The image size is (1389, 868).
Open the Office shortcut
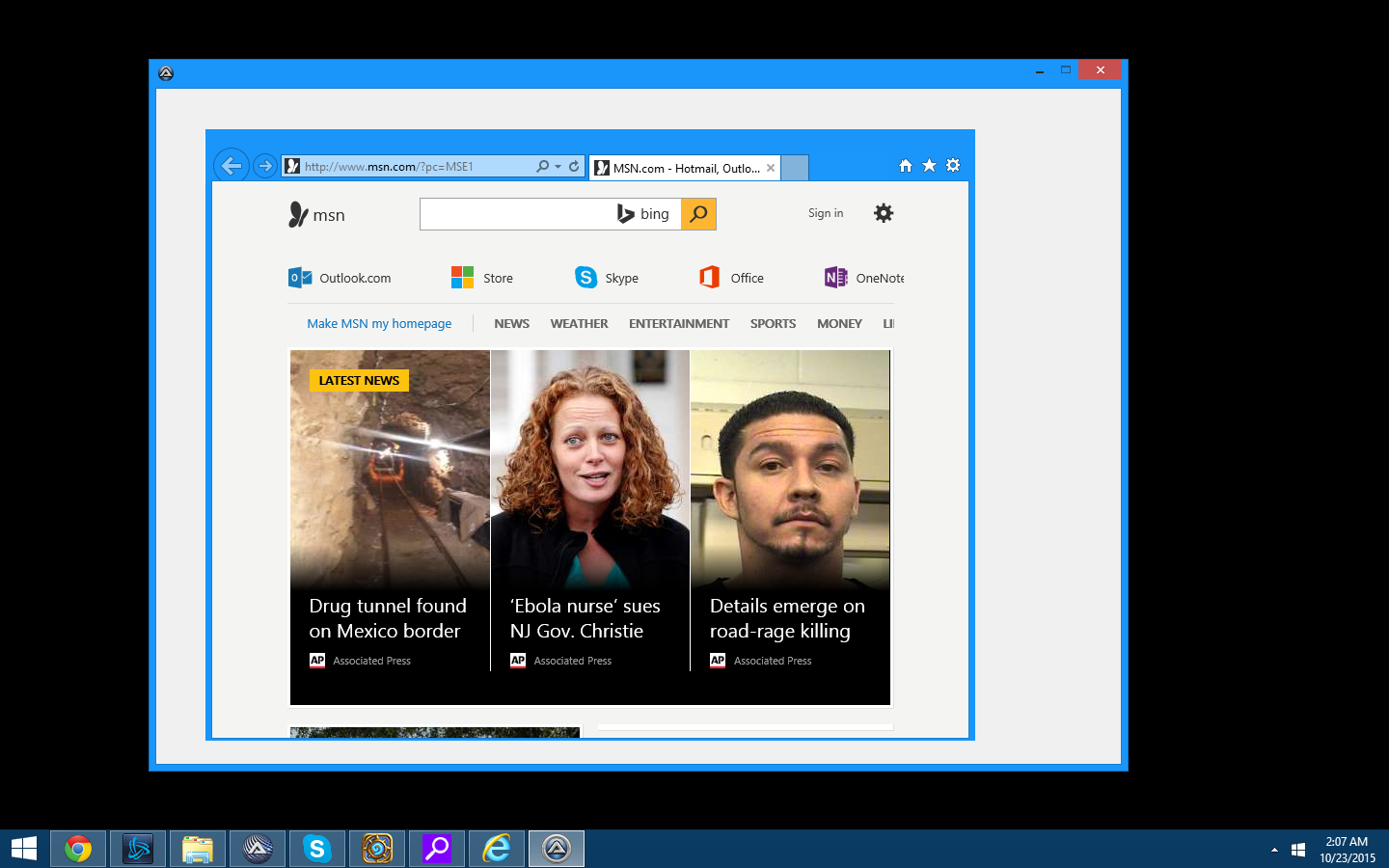[731, 278]
